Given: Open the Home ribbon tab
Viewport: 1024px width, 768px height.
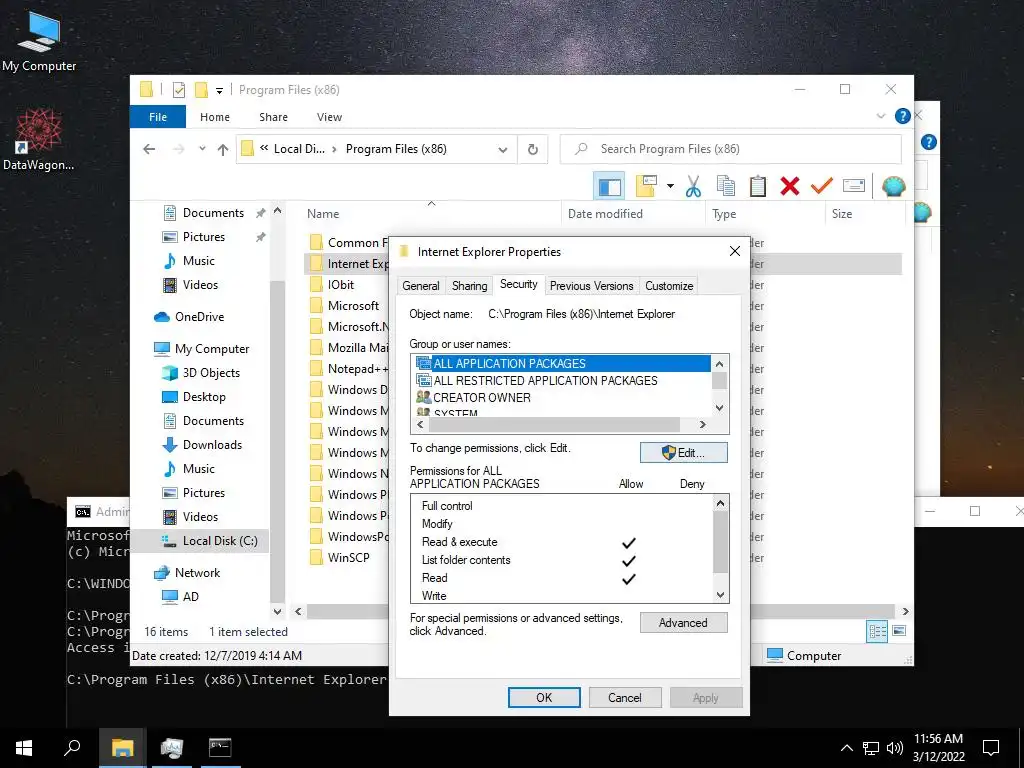Looking at the screenshot, I should click(x=215, y=117).
